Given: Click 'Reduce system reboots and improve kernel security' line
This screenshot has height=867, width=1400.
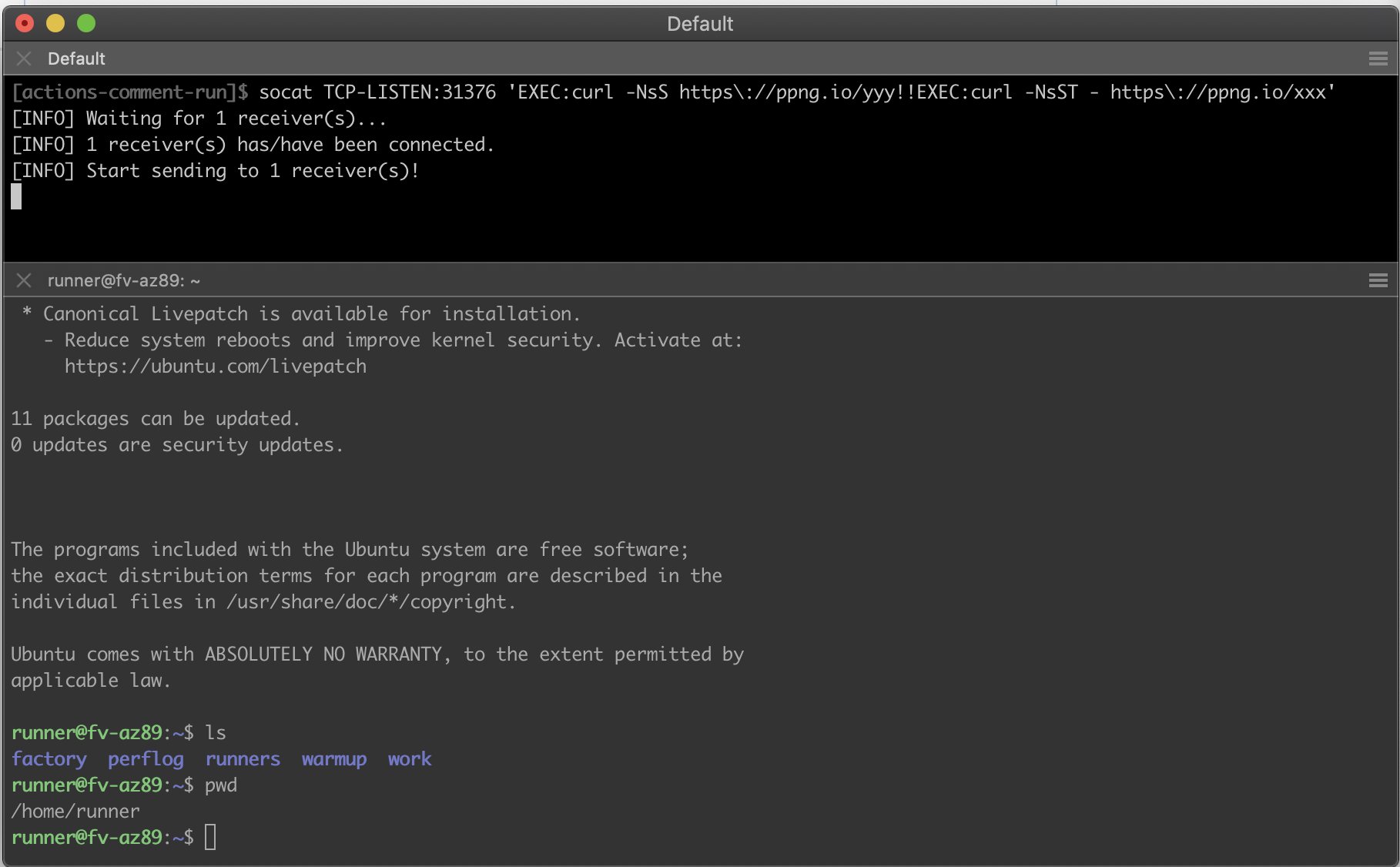Looking at the screenshot, I should point(394,340).
